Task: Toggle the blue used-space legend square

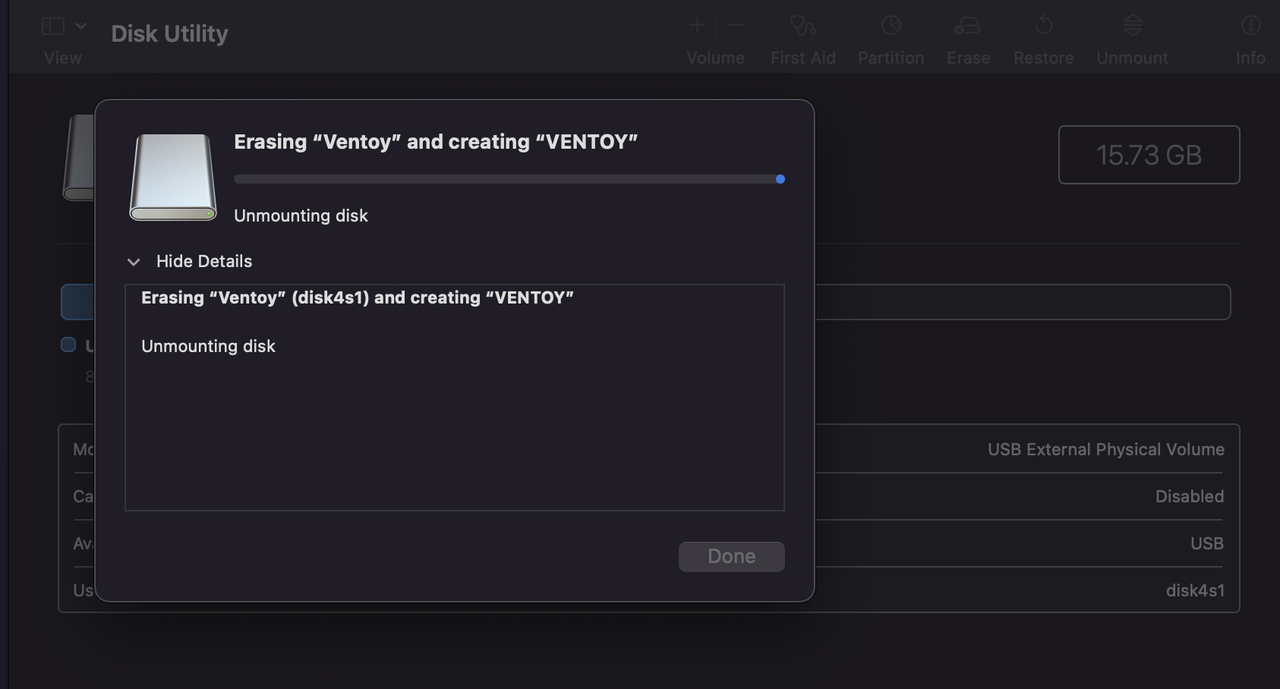Action: [68, 345]
